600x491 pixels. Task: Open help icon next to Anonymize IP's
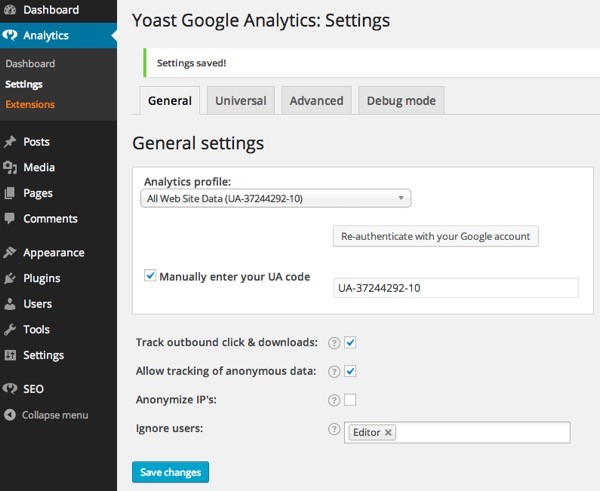point(334,400)
